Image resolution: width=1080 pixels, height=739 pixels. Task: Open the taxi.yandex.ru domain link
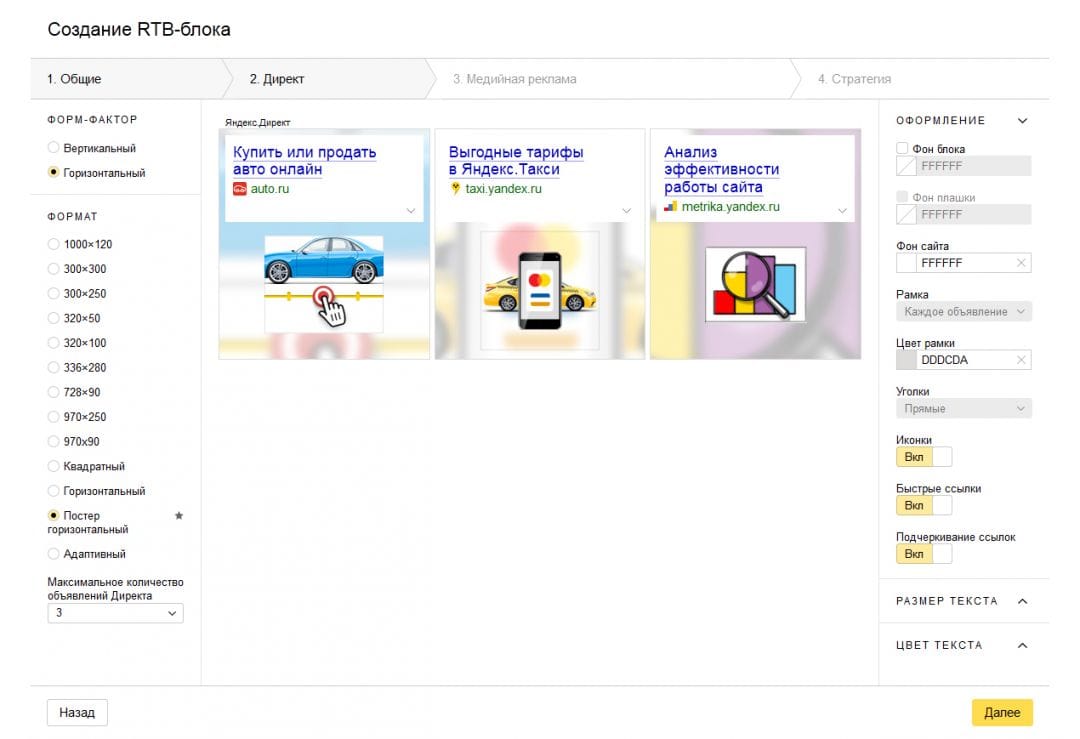503,189
